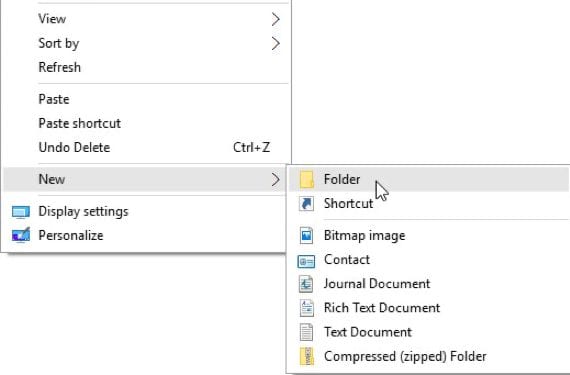Click the Rich Text Document icon
This screenshot has width=570, height=375.
[x=306, y=308]
